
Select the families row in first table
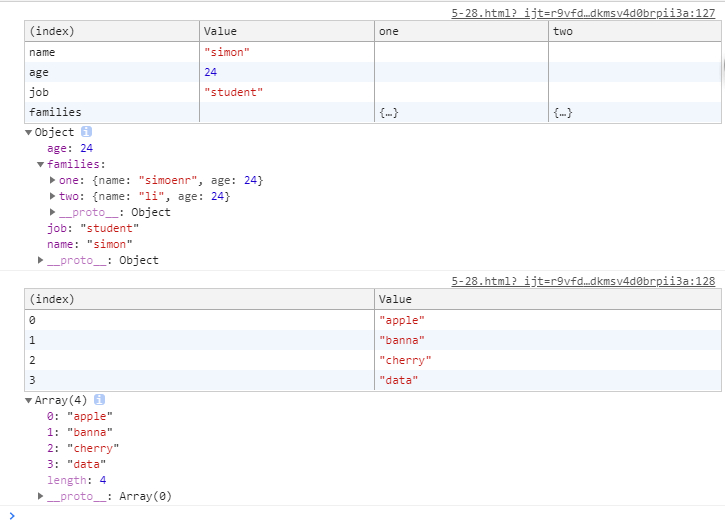tap(373, 112)
